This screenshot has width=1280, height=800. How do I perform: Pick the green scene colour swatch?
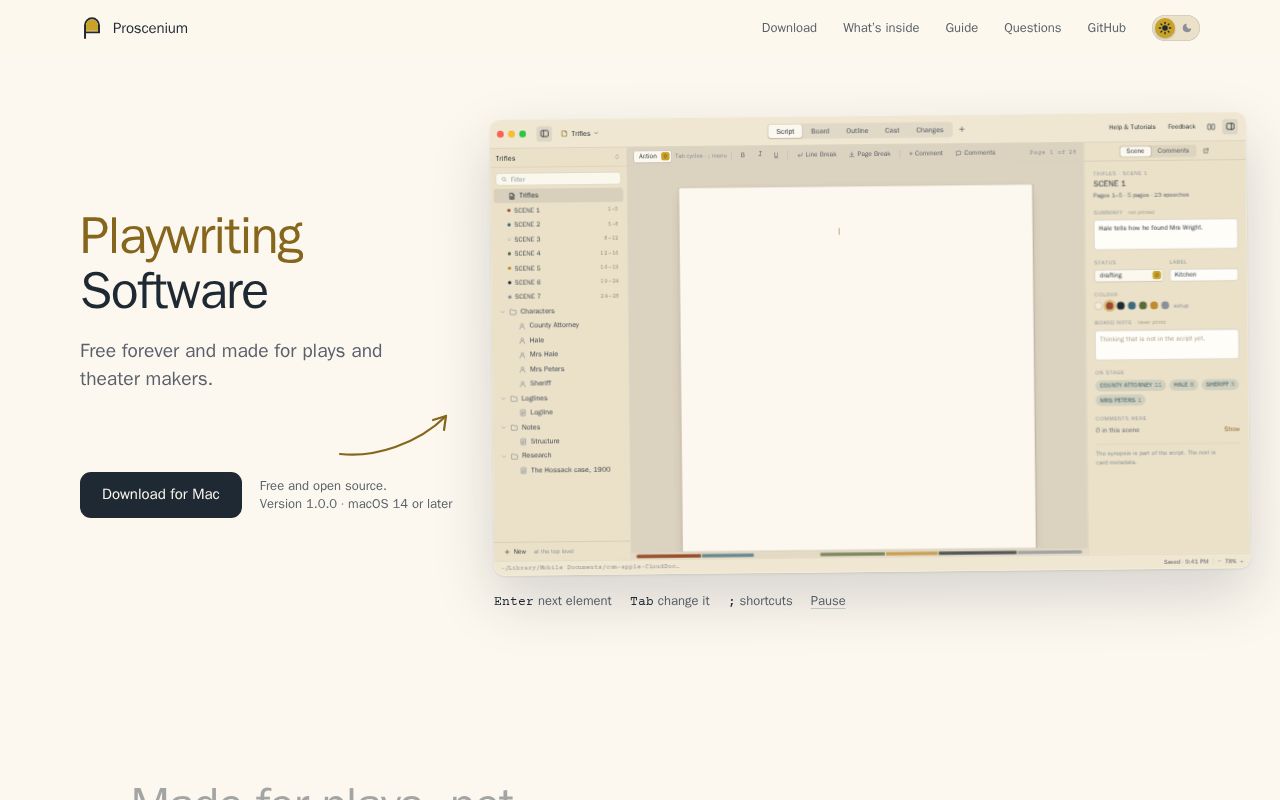(1143, 306)
